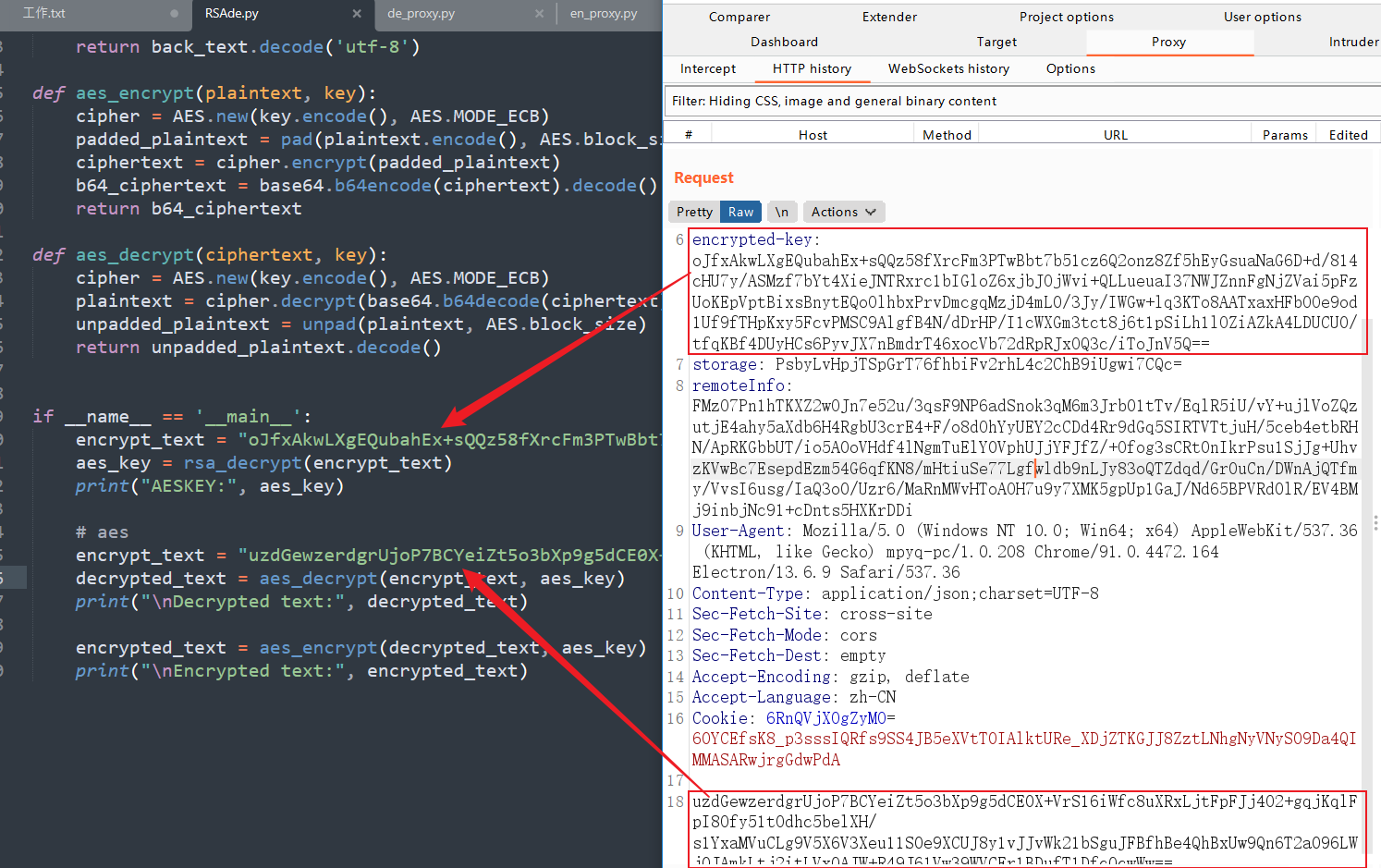The image size is (1381, 868).
Task: Click the URL column header
Action: tap(1115, 134)
